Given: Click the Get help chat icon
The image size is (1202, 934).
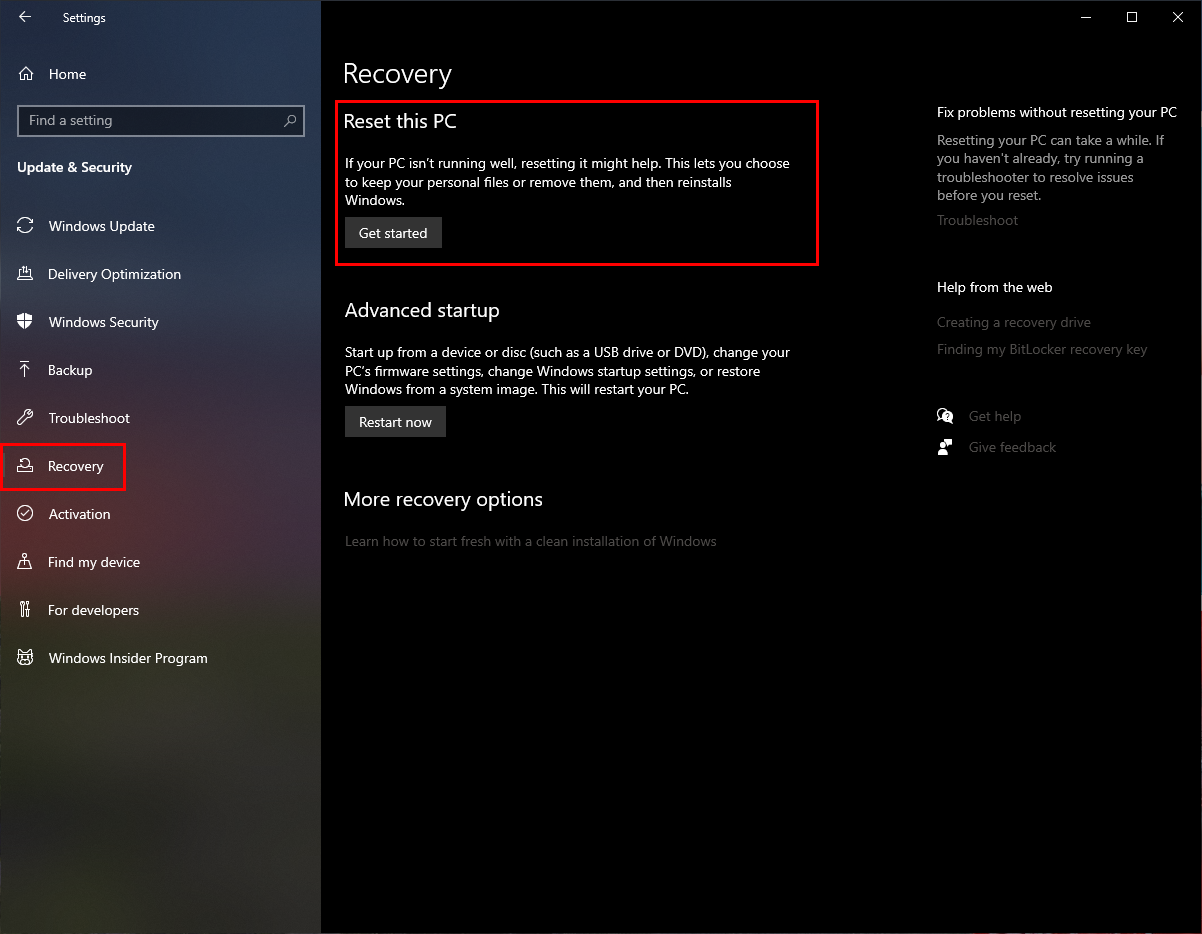Looking at the screenshot, I should 945,416.
